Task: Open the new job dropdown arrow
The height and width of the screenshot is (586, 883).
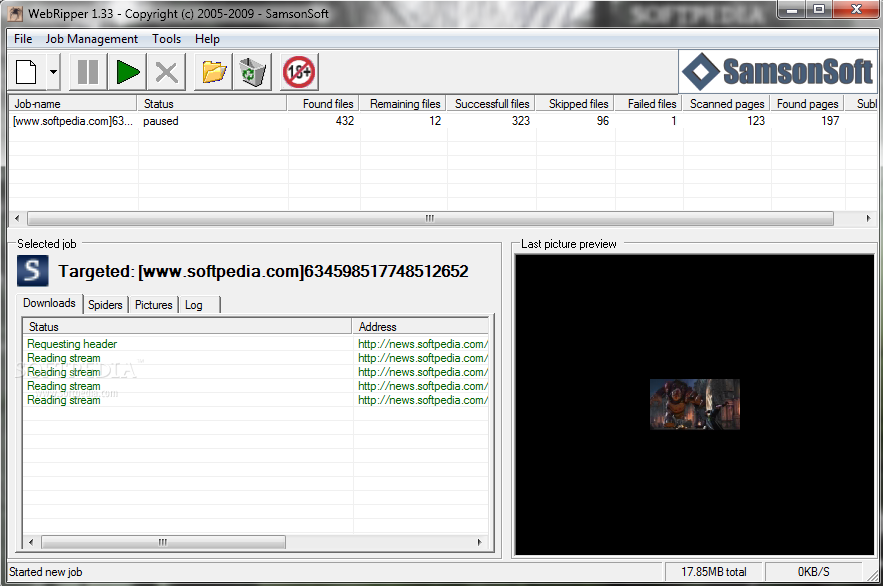Action: [x=53, y=72]
